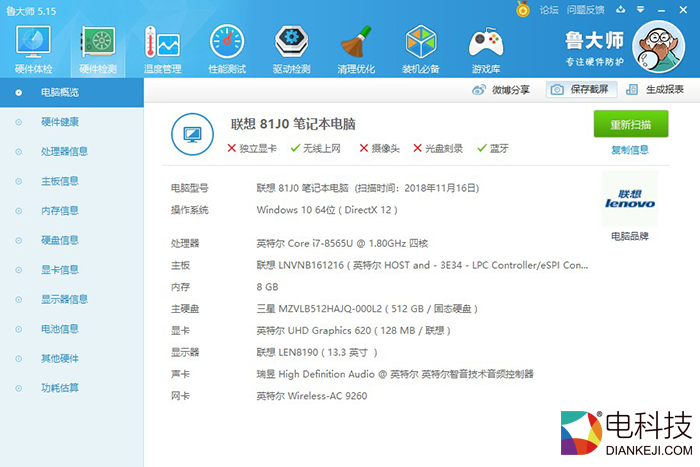Share via 微博分享 Weibo button
This screenshot has height=467, width=700.
500,90
